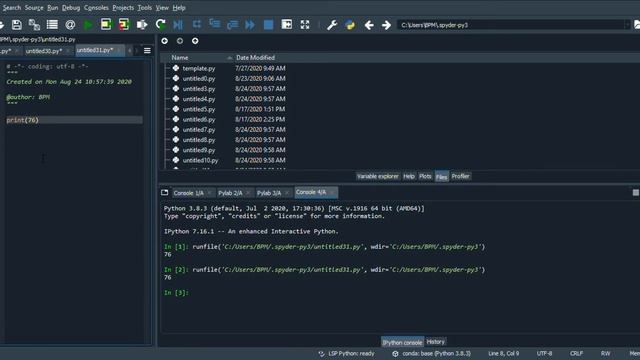Open the Help menu
The width and height of the screenshot is (640, 360).
(x=179, y=8)
